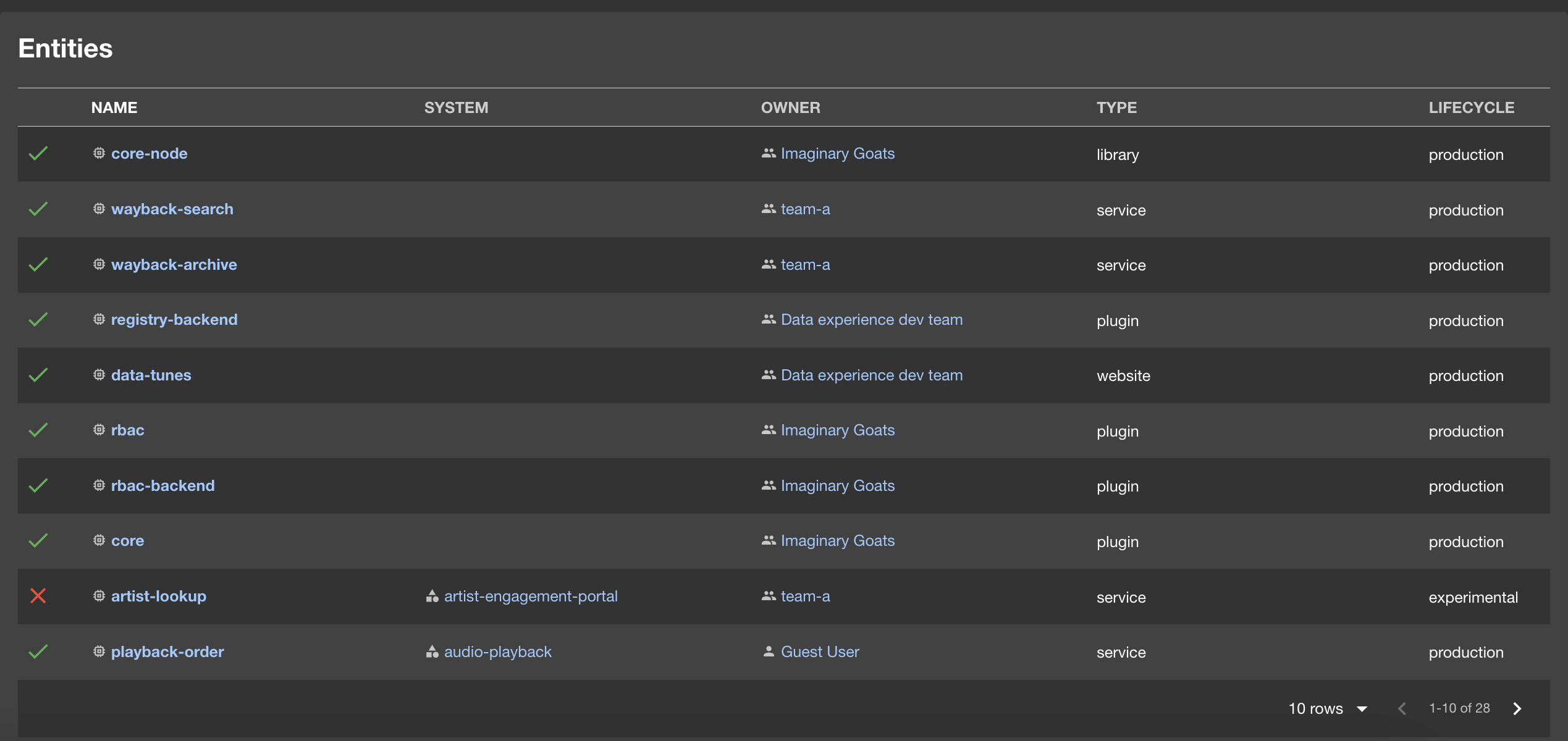Open the wayback-search entity link

coord(172,209)
